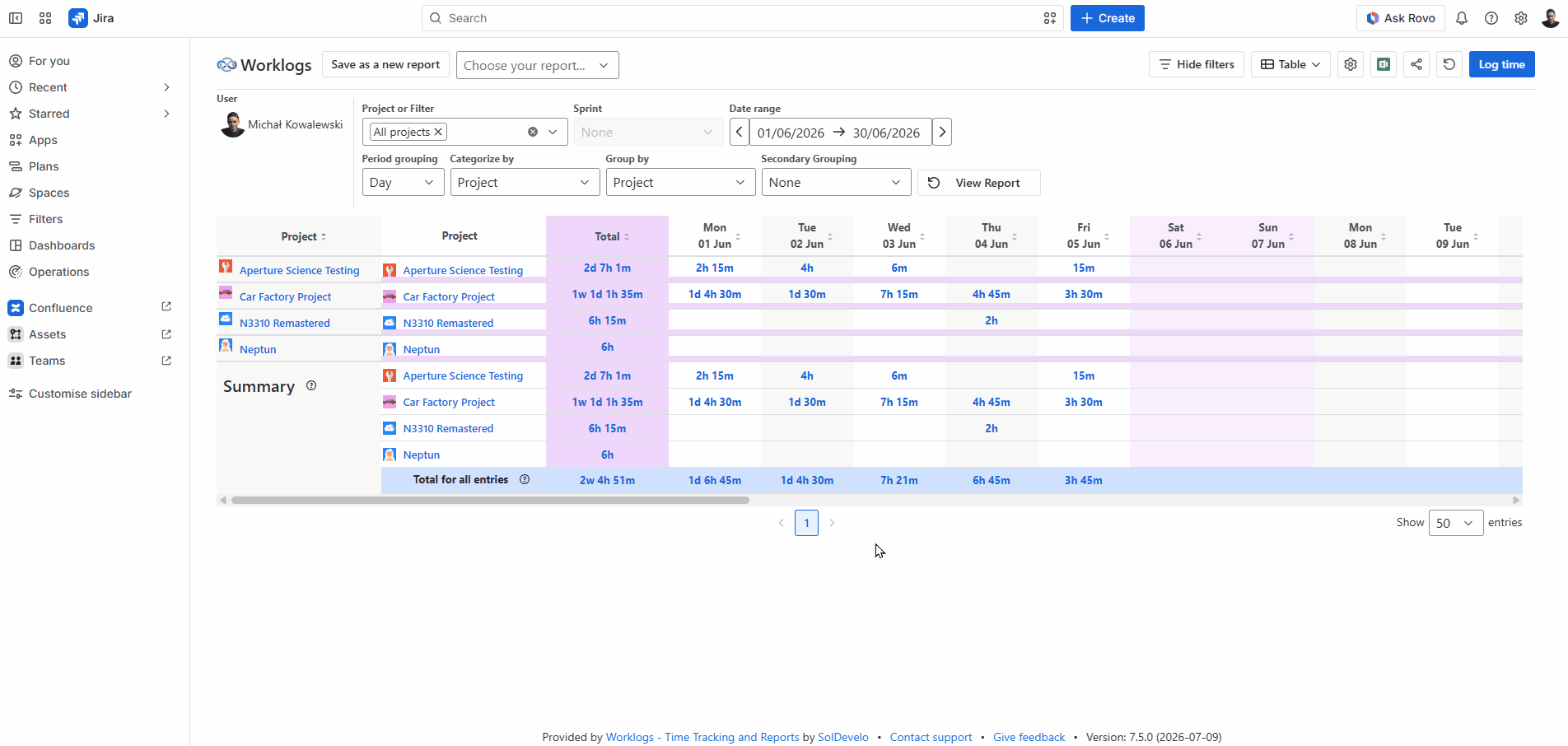Click Ask Rovo button
The width and height of the screenshot is (1568, 746).
[x=1401, y=18]
